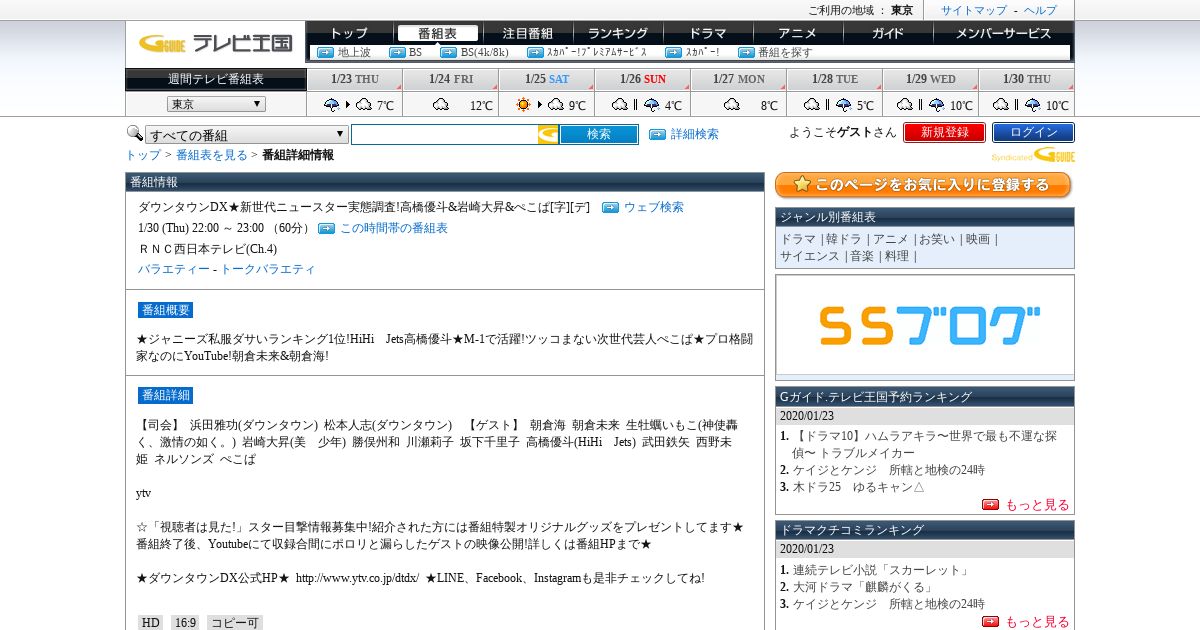
Task: Click the トップ breadcrumb link
Action: pyautogui.click(x=142, y=155)
